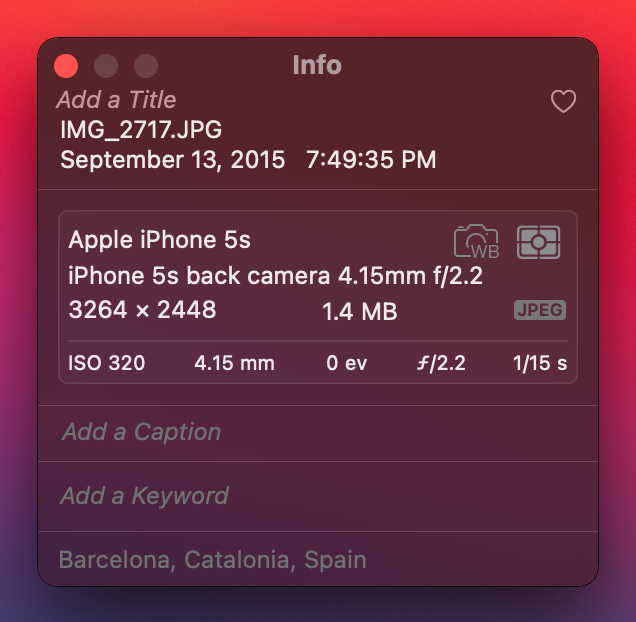The image size is (636, 622).
Task: Click the metering mode icon
Action: pyautogui.click(x=539, y=242)
